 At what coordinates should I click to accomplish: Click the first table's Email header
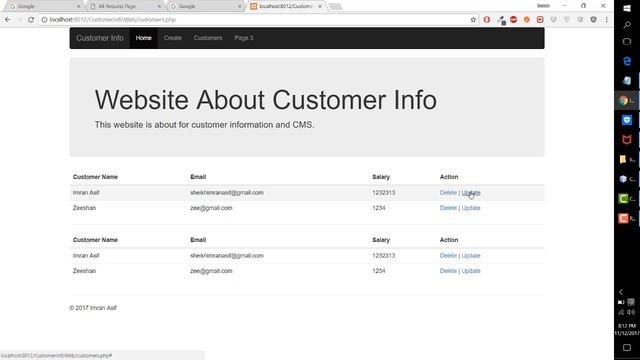coord(198,177)
